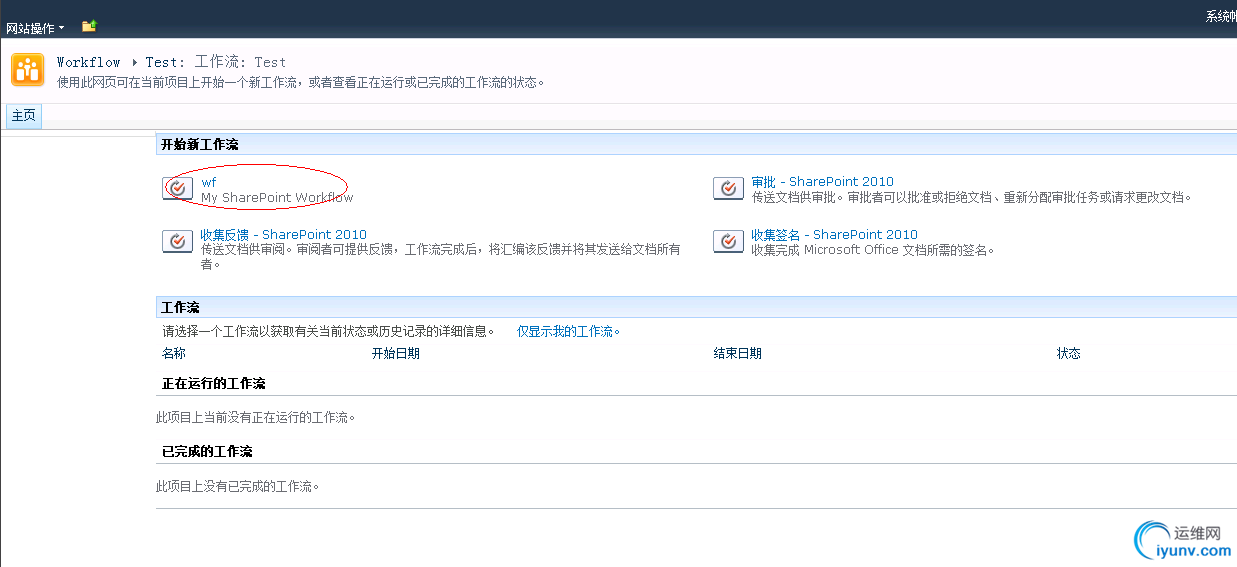1237x567 pixels.
Task: Start the wf workflow link
Action: pyautogui.click(x=208, y=182)
